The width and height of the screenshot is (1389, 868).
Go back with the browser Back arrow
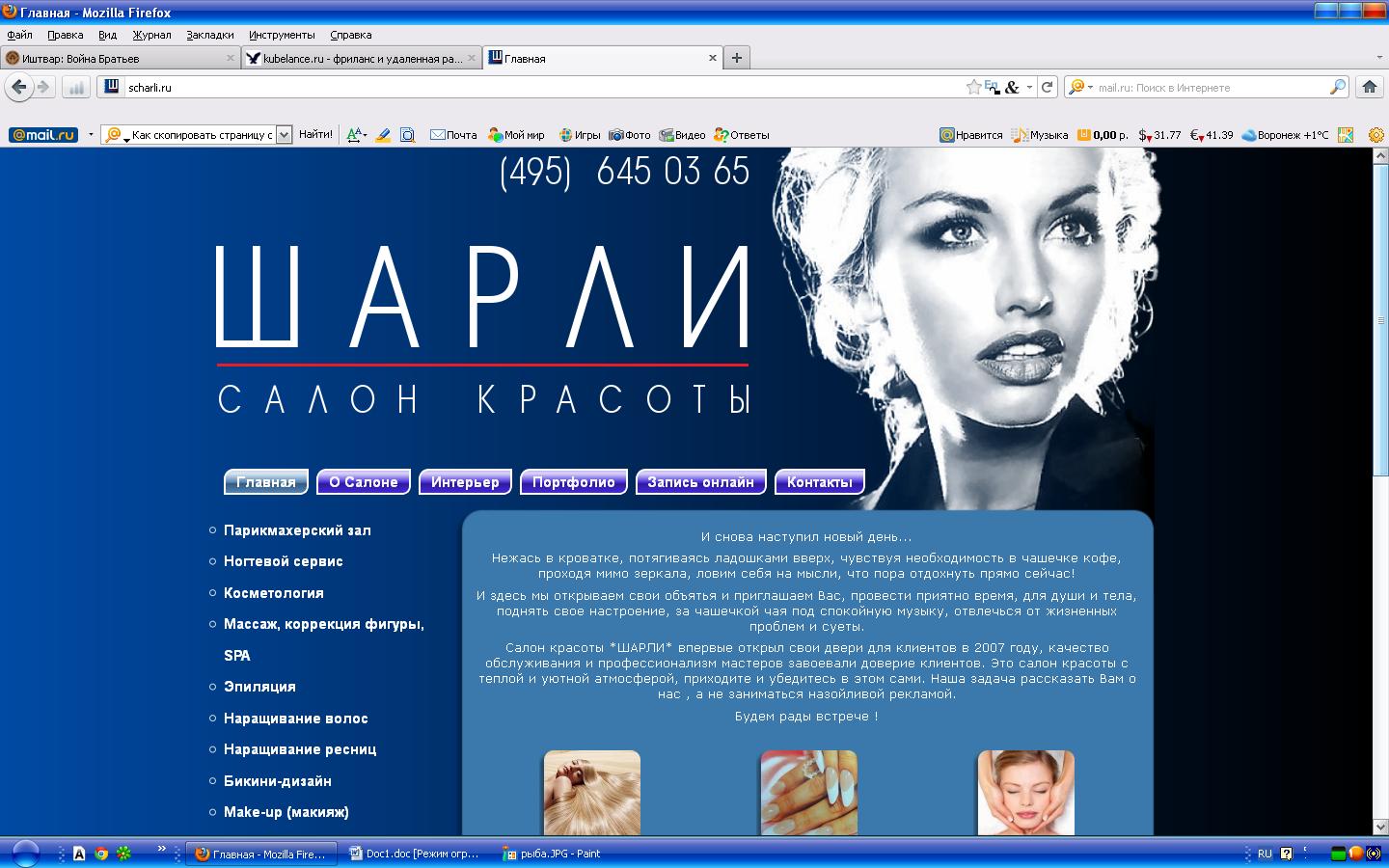click(18, 87)
